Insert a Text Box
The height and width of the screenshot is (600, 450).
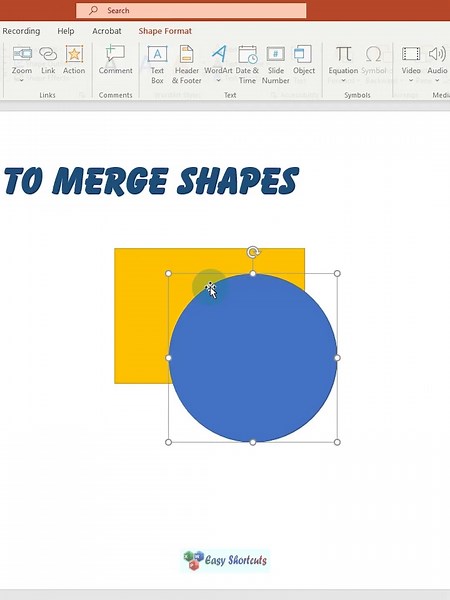157,64
